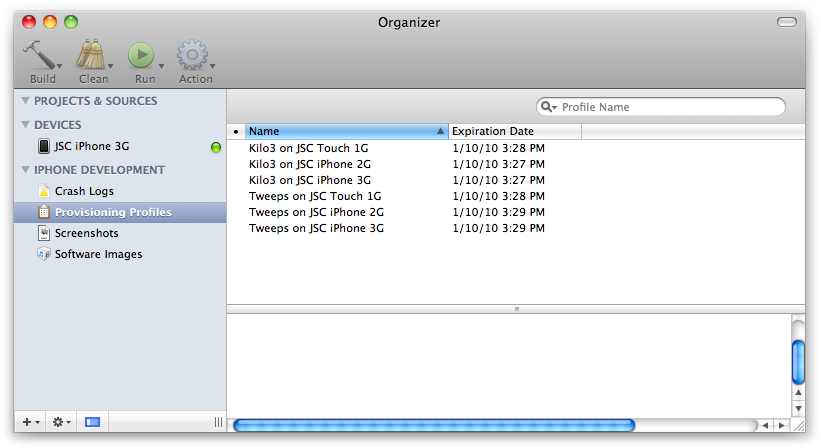Image resolution: width=821 pixels, height=448 pixels.
Task: Open Software Images in sidebar
Action: [98, 254]
